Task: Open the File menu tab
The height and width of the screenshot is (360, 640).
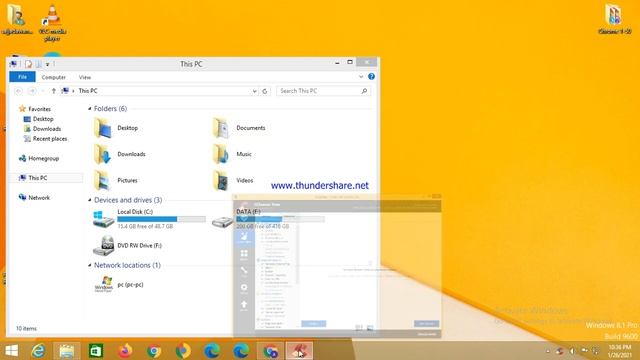Action: click(22, 77)
